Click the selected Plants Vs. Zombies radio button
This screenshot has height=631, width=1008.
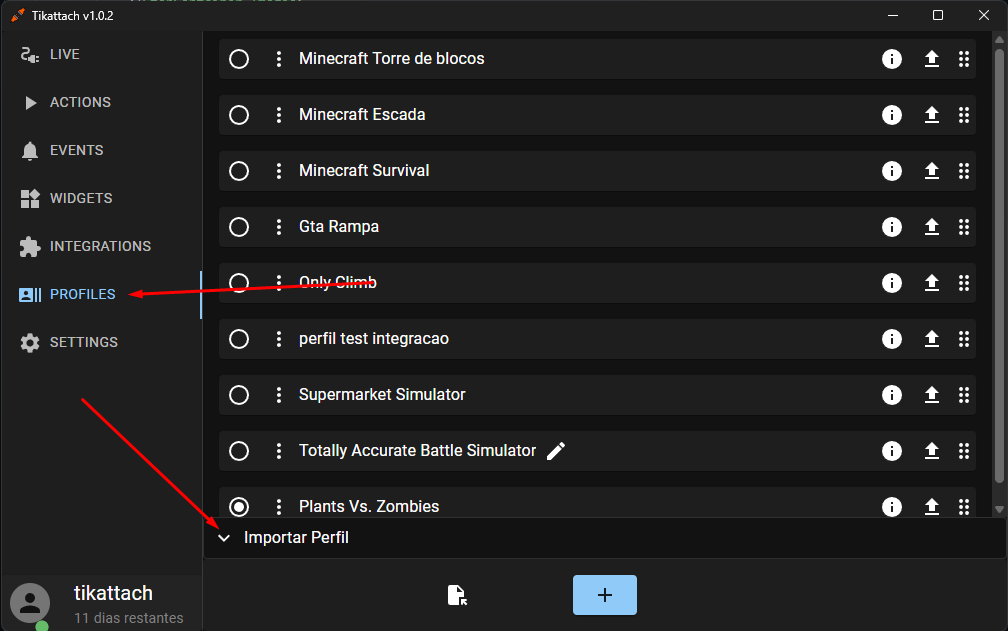coord(239,507)
